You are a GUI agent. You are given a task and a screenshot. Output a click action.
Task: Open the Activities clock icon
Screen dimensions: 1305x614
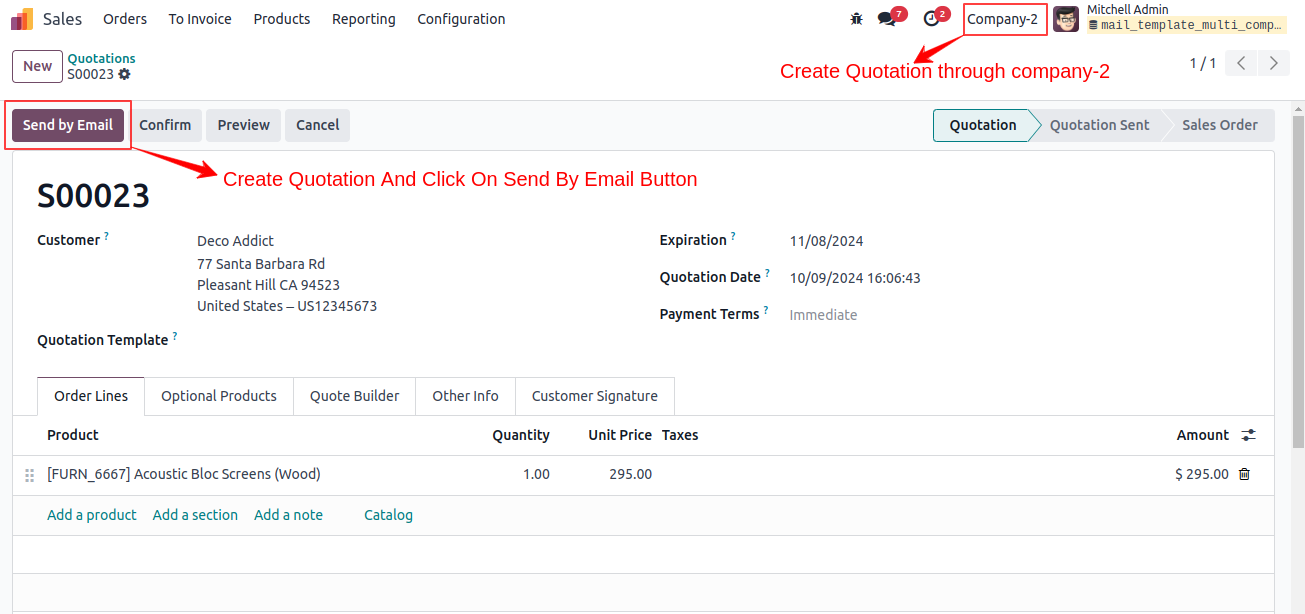click(x=932, y=18)
